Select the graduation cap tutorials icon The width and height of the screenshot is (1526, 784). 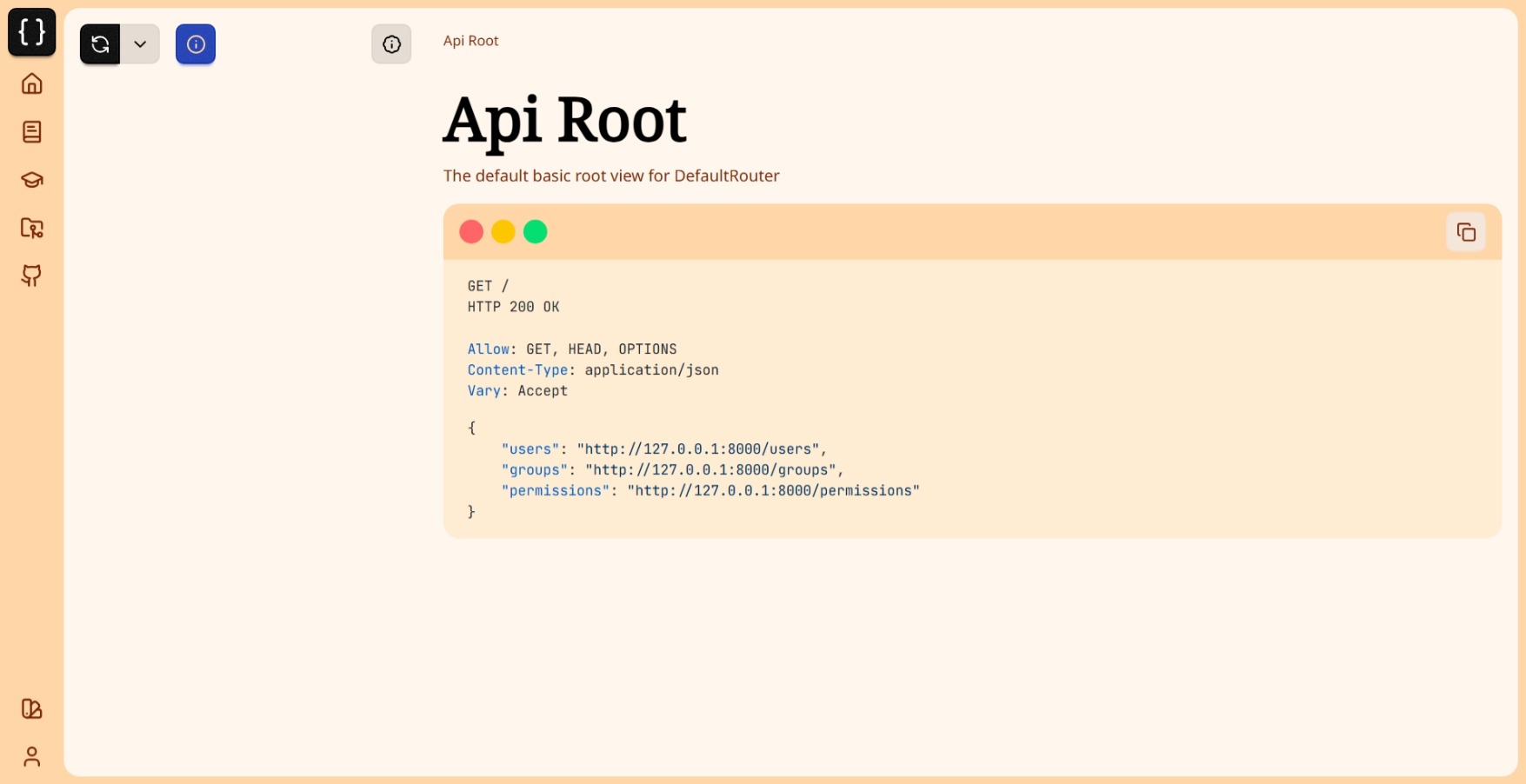point(31,180)
